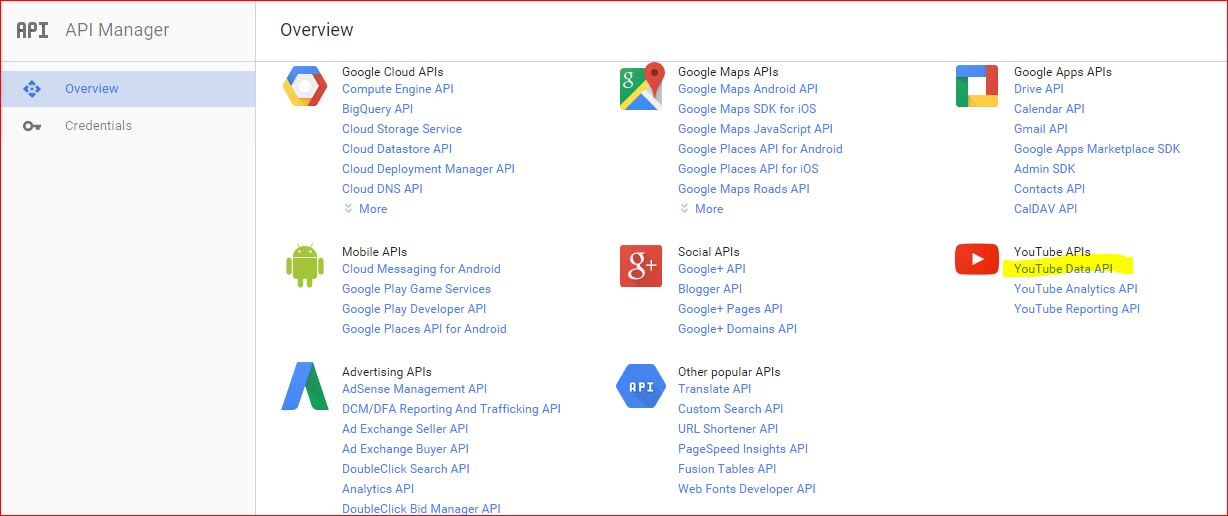Open Calendar API link
The image size is (1228, 516).
(1049, 109)
